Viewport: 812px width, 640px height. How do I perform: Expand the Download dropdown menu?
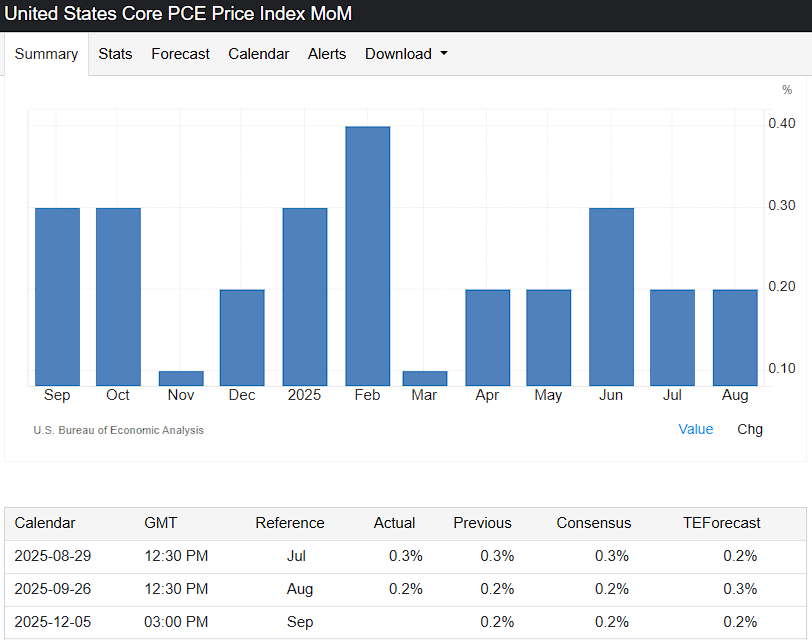[406, 54]
